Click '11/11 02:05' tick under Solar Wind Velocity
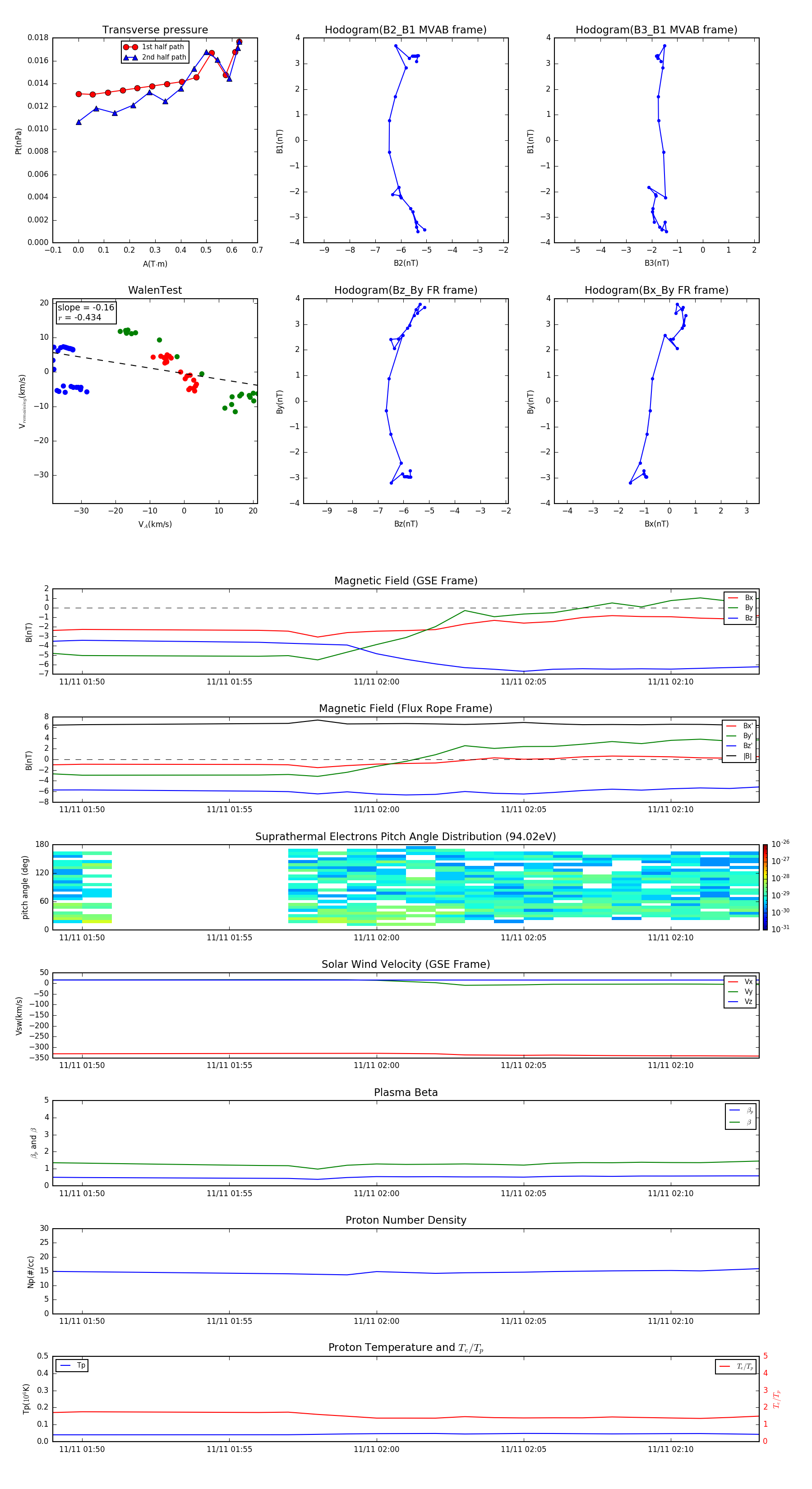The width and height of the screenshot is (812, 1489). (523, 1065)
